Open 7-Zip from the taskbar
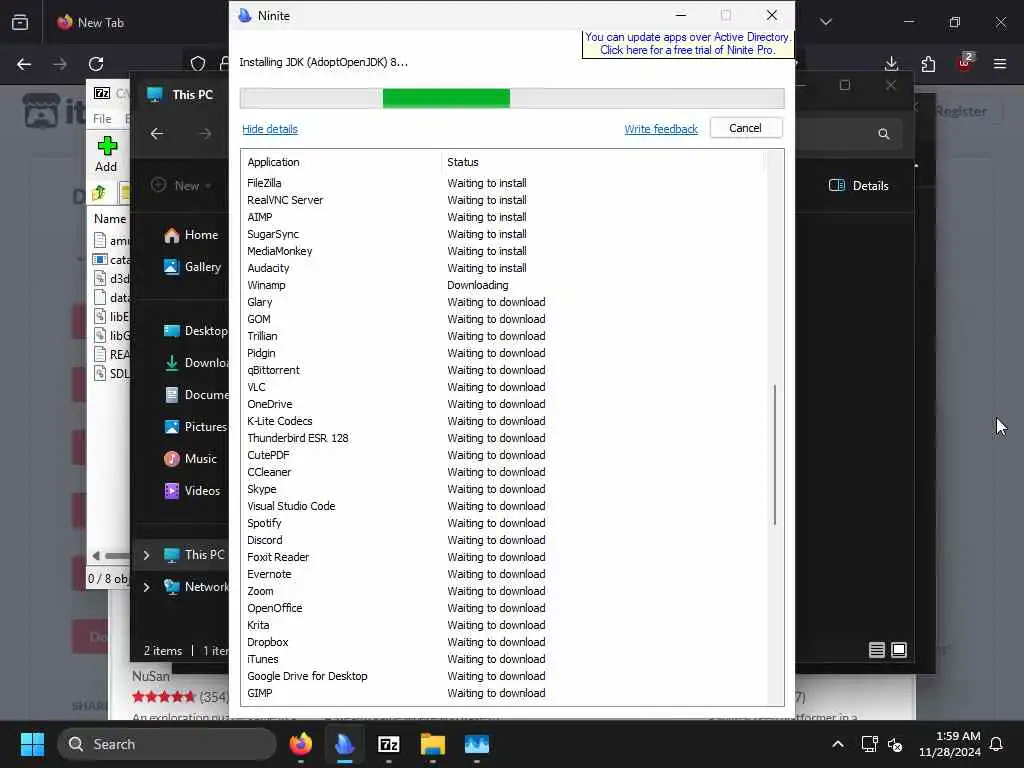1024x768 pixels. click(x=389, y=744)
